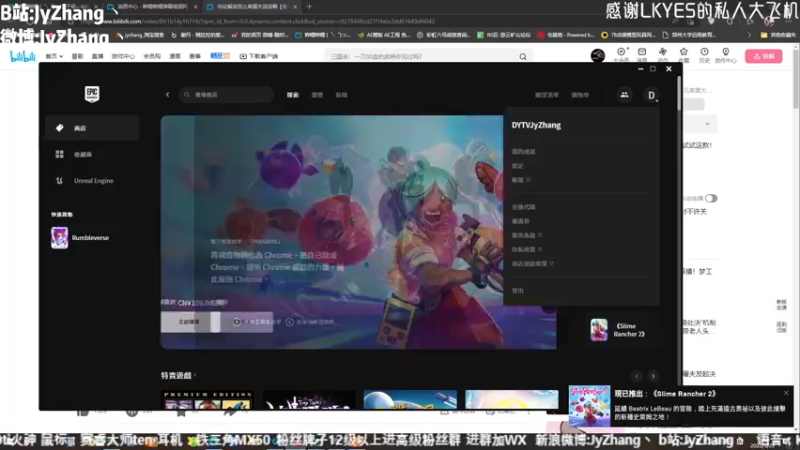Click the pink 投稿 upload button

(x=764, y=56)
